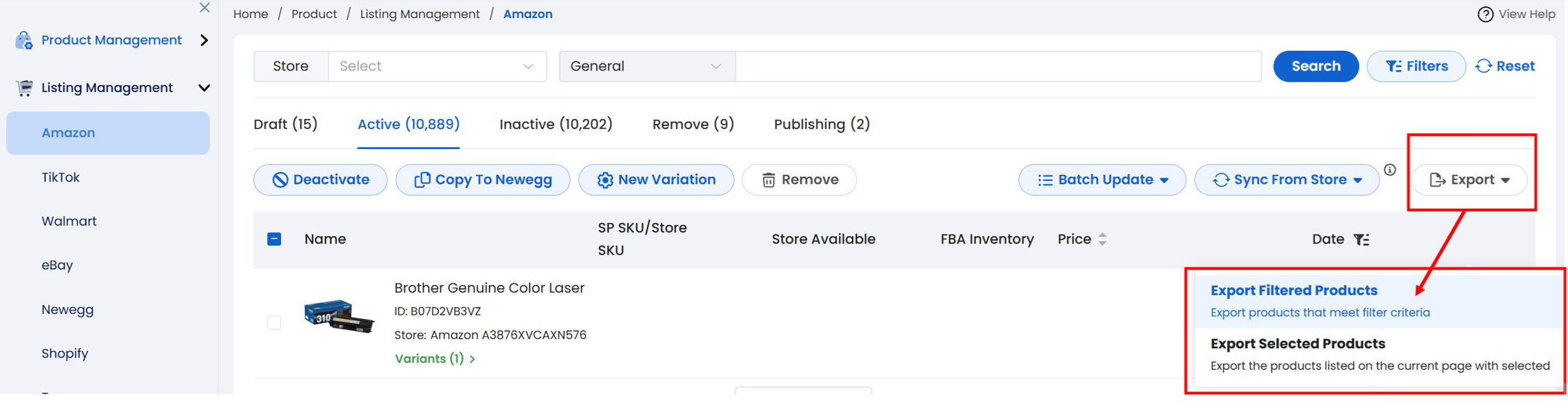Expand Product Management chevron arrow
The image size is (1568, 406).
204,40
